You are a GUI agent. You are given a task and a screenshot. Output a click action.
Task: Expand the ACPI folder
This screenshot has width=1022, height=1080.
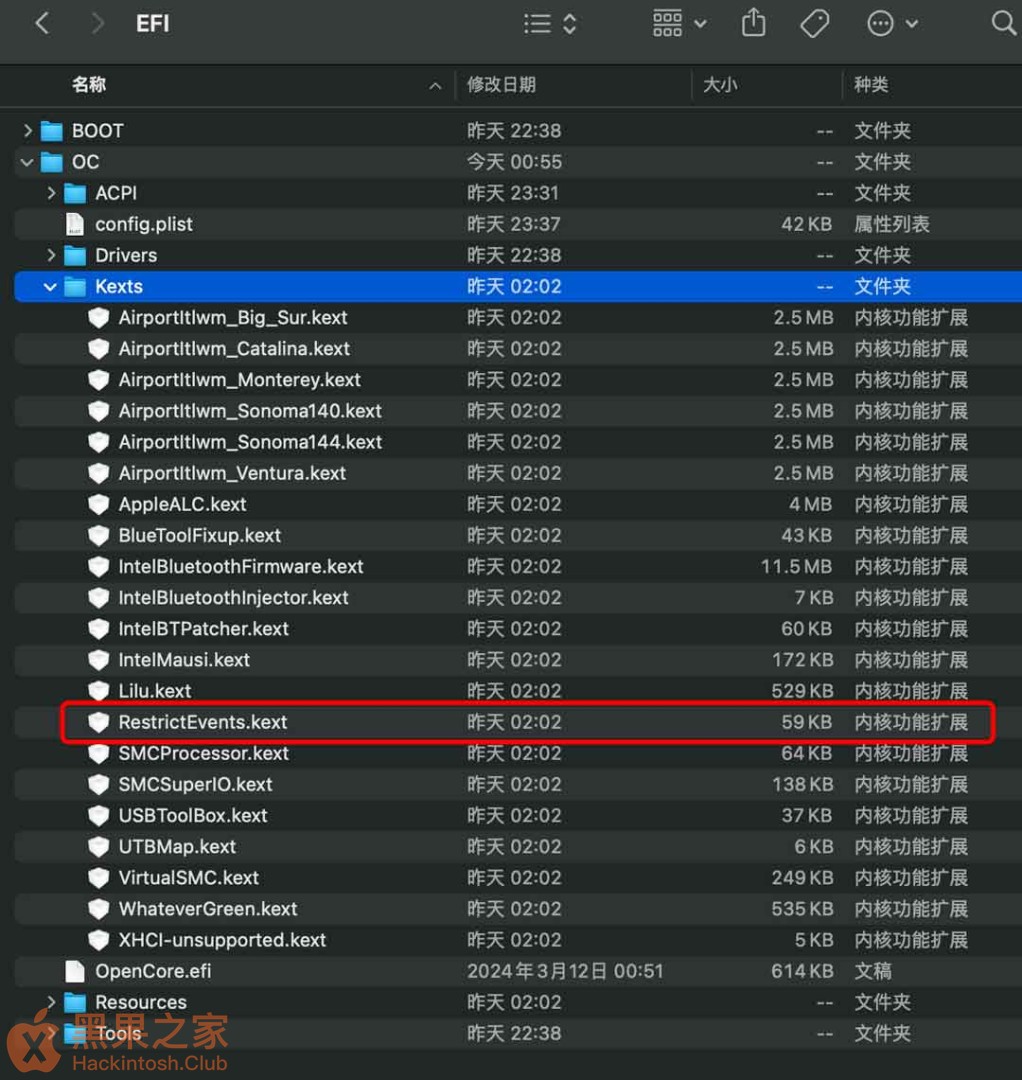pos(51,193)
